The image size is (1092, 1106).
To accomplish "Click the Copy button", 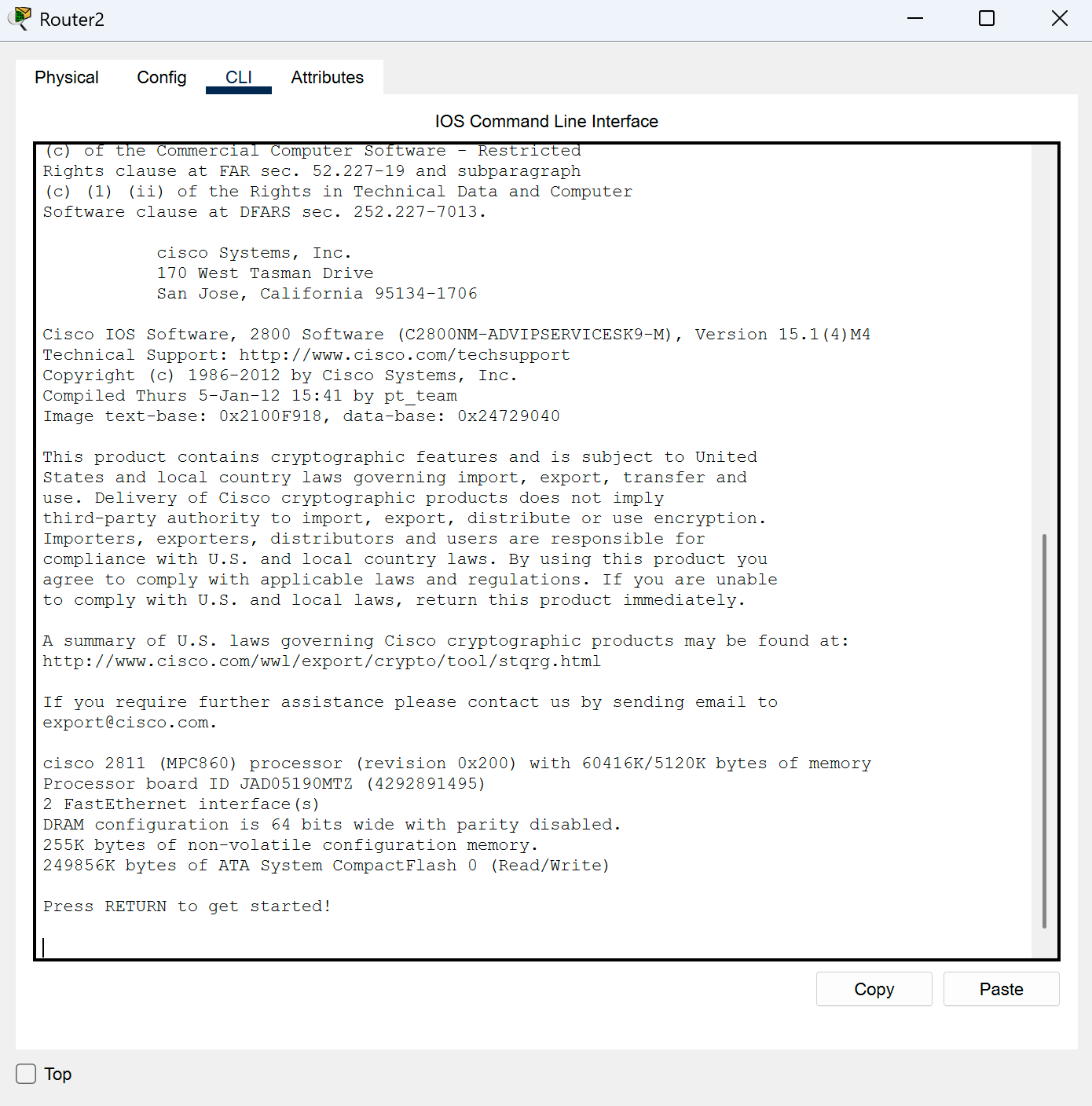I will click(874, 989).
